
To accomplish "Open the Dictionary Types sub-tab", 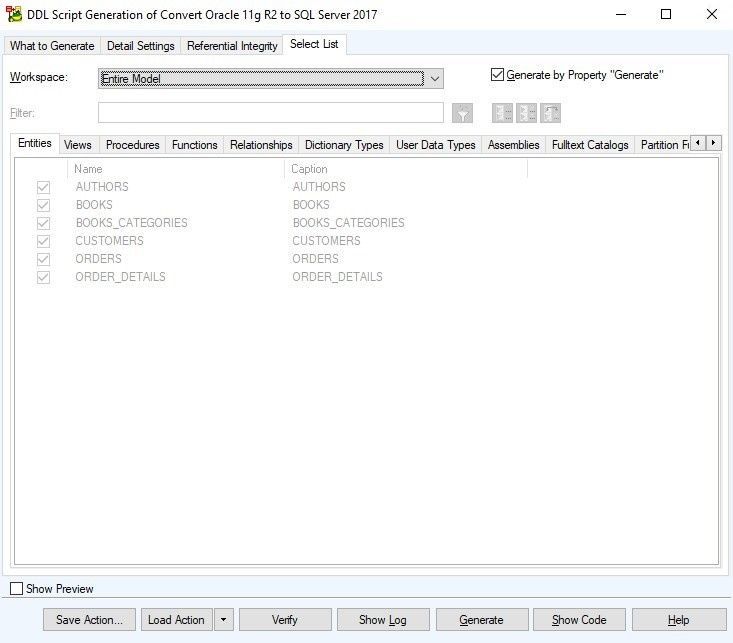I will pos(344,145).
